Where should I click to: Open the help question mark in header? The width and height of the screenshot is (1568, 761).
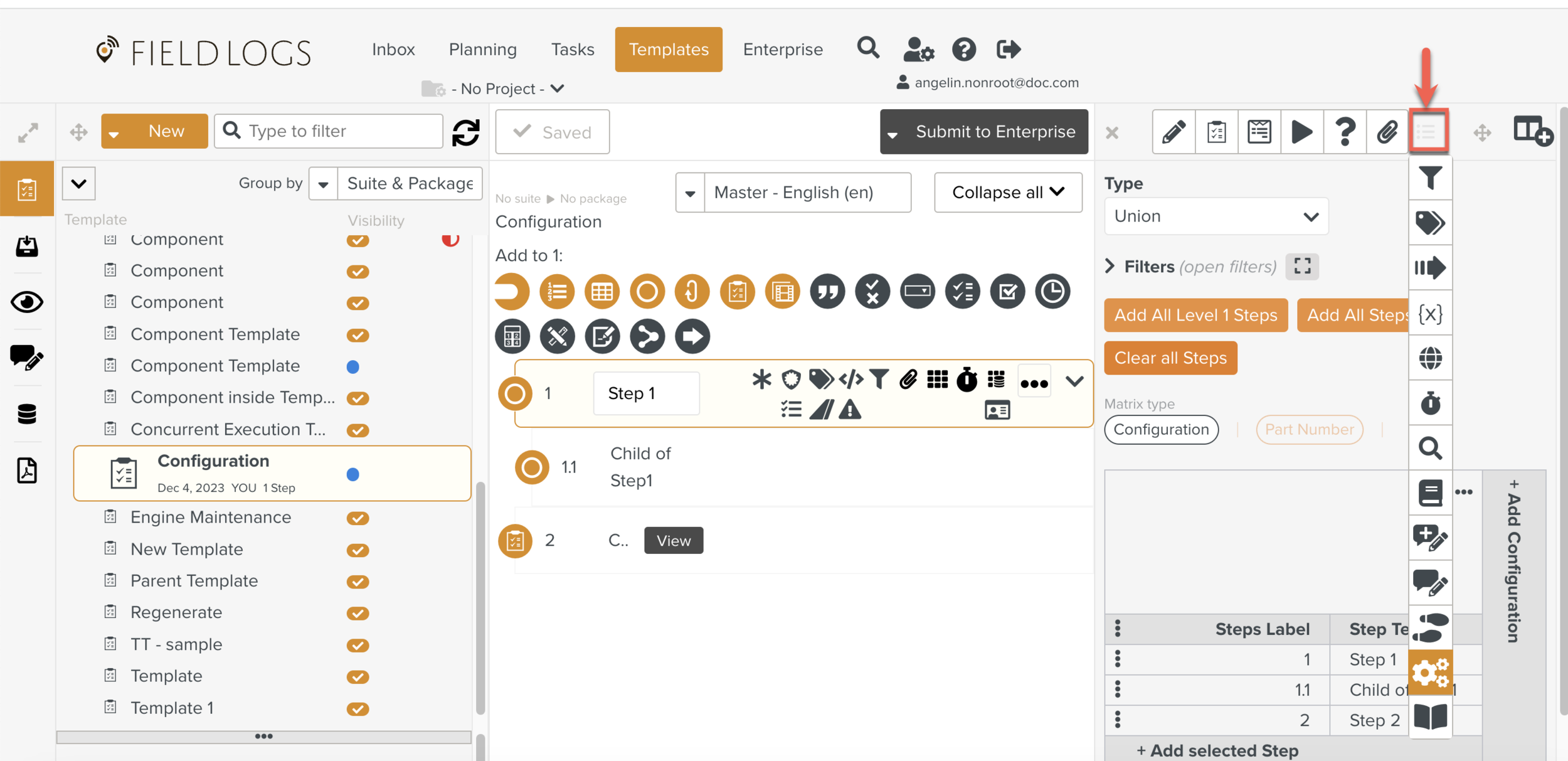coord(963,49)
